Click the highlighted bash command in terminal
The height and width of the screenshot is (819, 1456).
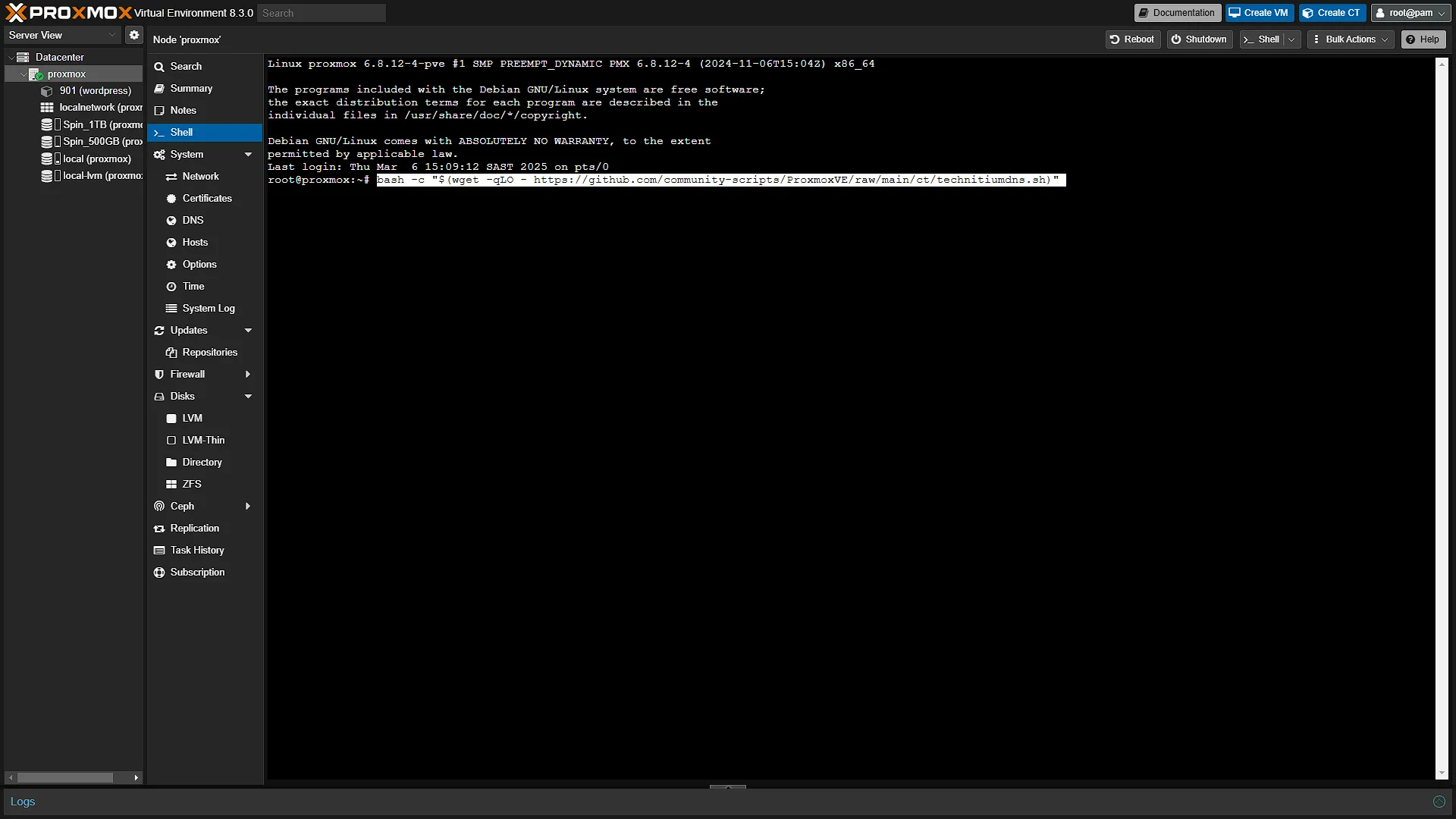coord(720,180)
